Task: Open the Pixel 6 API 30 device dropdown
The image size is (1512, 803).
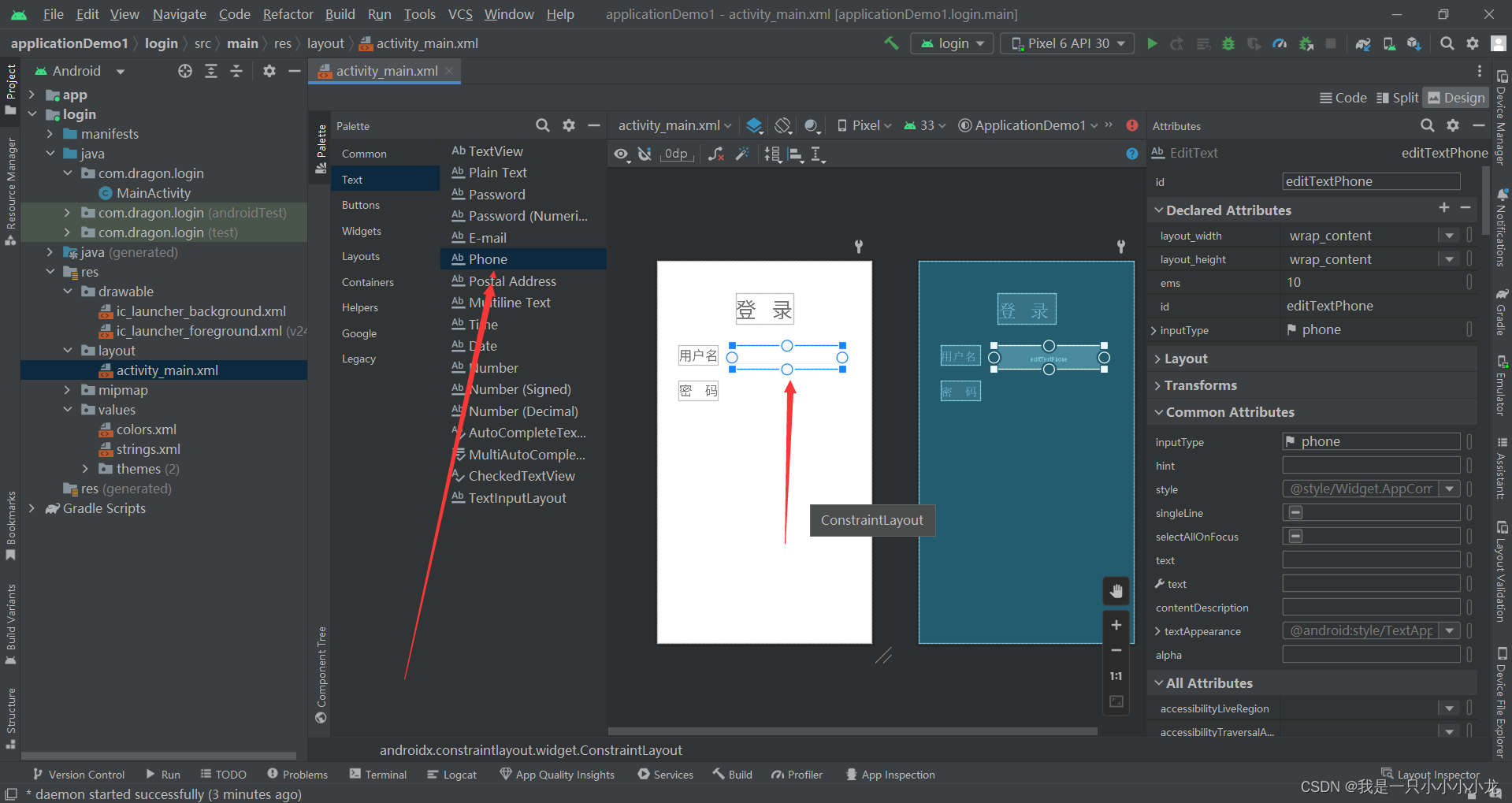Action: click(x=1068, y=43)
